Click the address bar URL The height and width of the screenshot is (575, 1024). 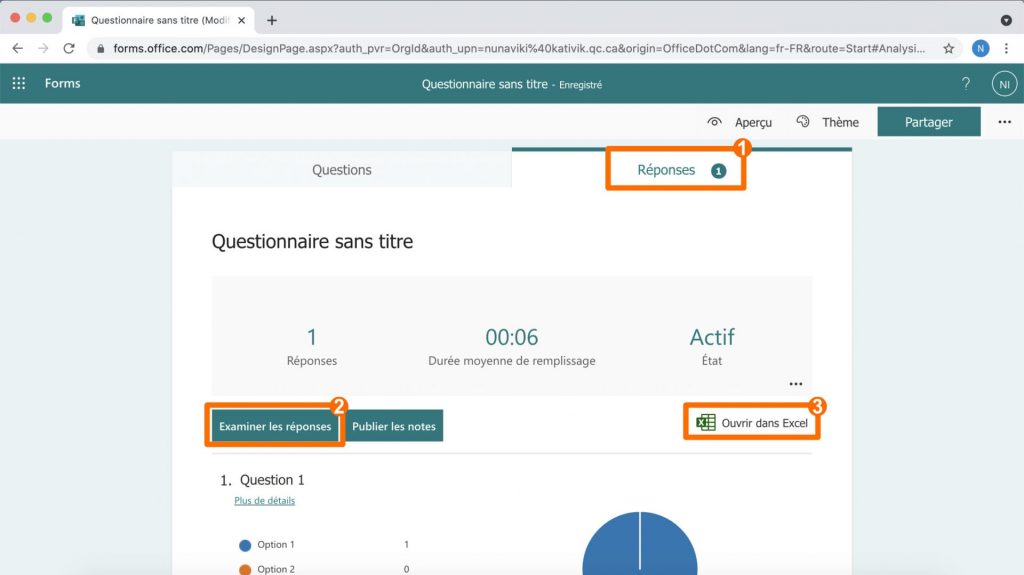click(x=519, y=48)
